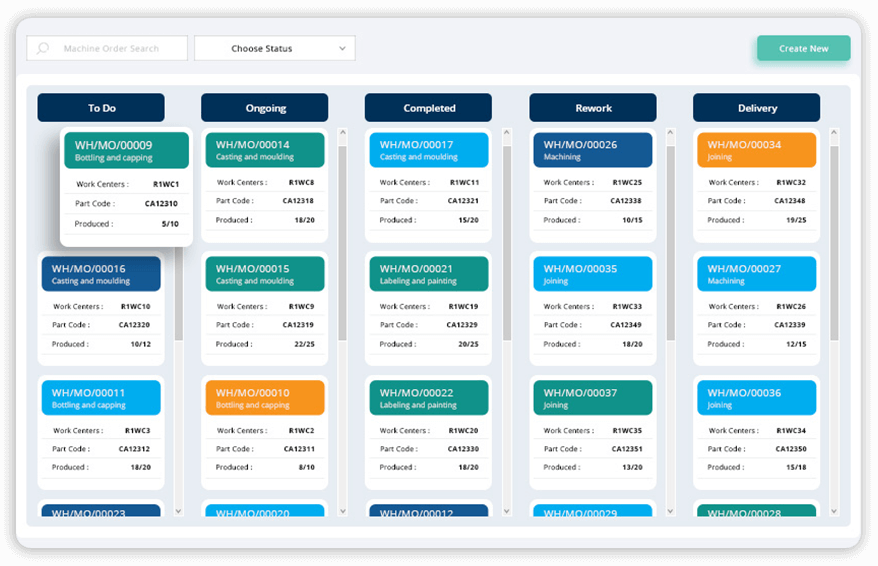Image resolution: width=878 pixels, height=566 pixels.
Task: Open order card WH/MO/00009
Action: click(x=126, y=150)
